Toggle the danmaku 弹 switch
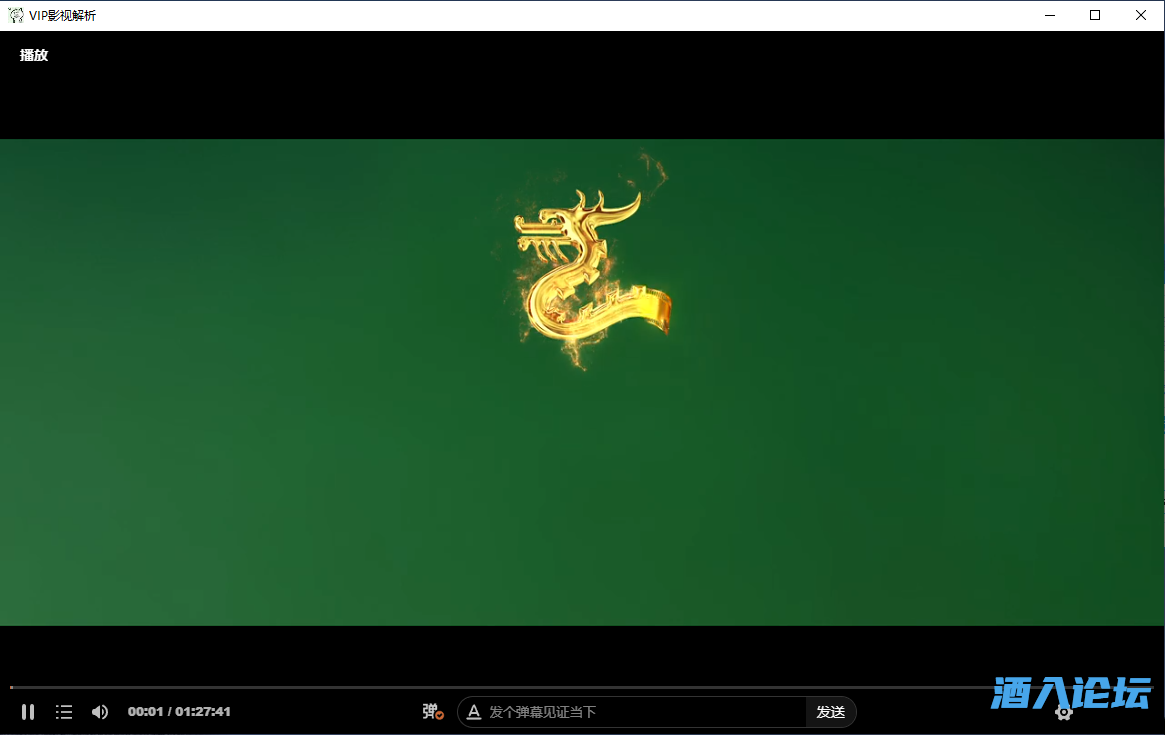 (432, 712)
